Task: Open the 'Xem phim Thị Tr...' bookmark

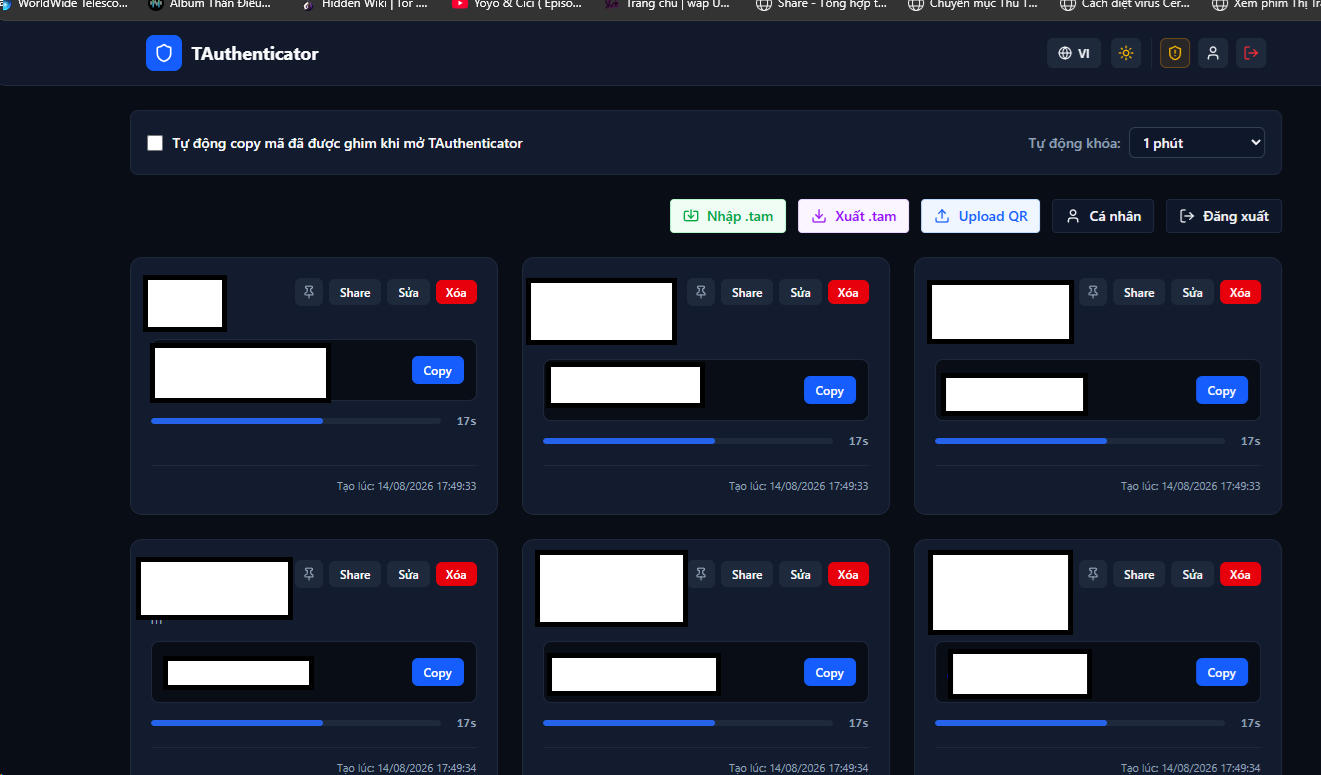Action: pyautogui.click(x=1267, y=4)
